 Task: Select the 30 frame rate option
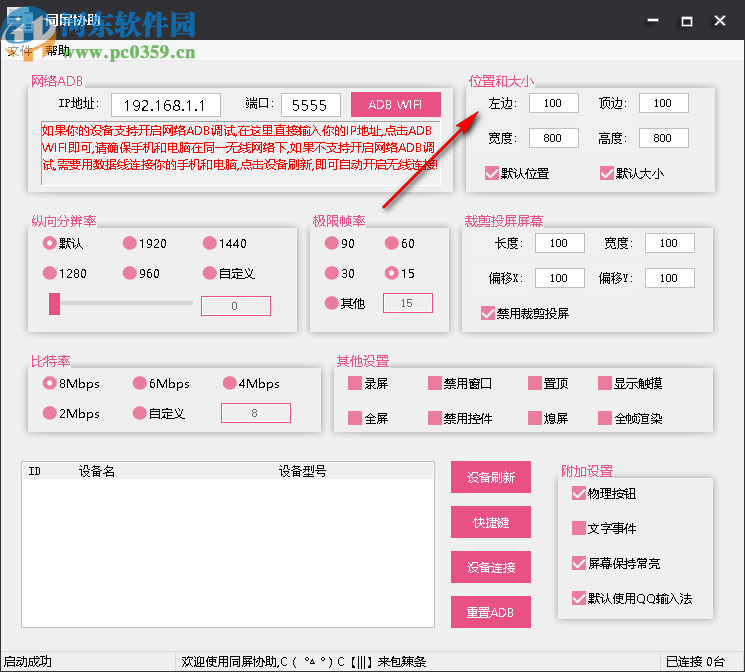(332, 273)
